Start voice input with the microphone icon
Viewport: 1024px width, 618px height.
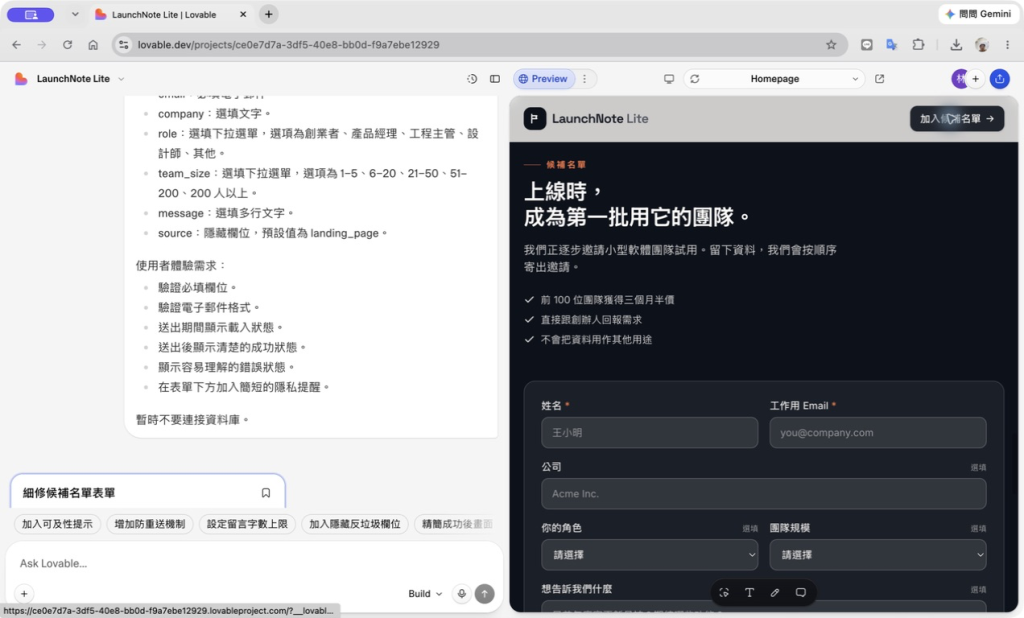point(462,593)
